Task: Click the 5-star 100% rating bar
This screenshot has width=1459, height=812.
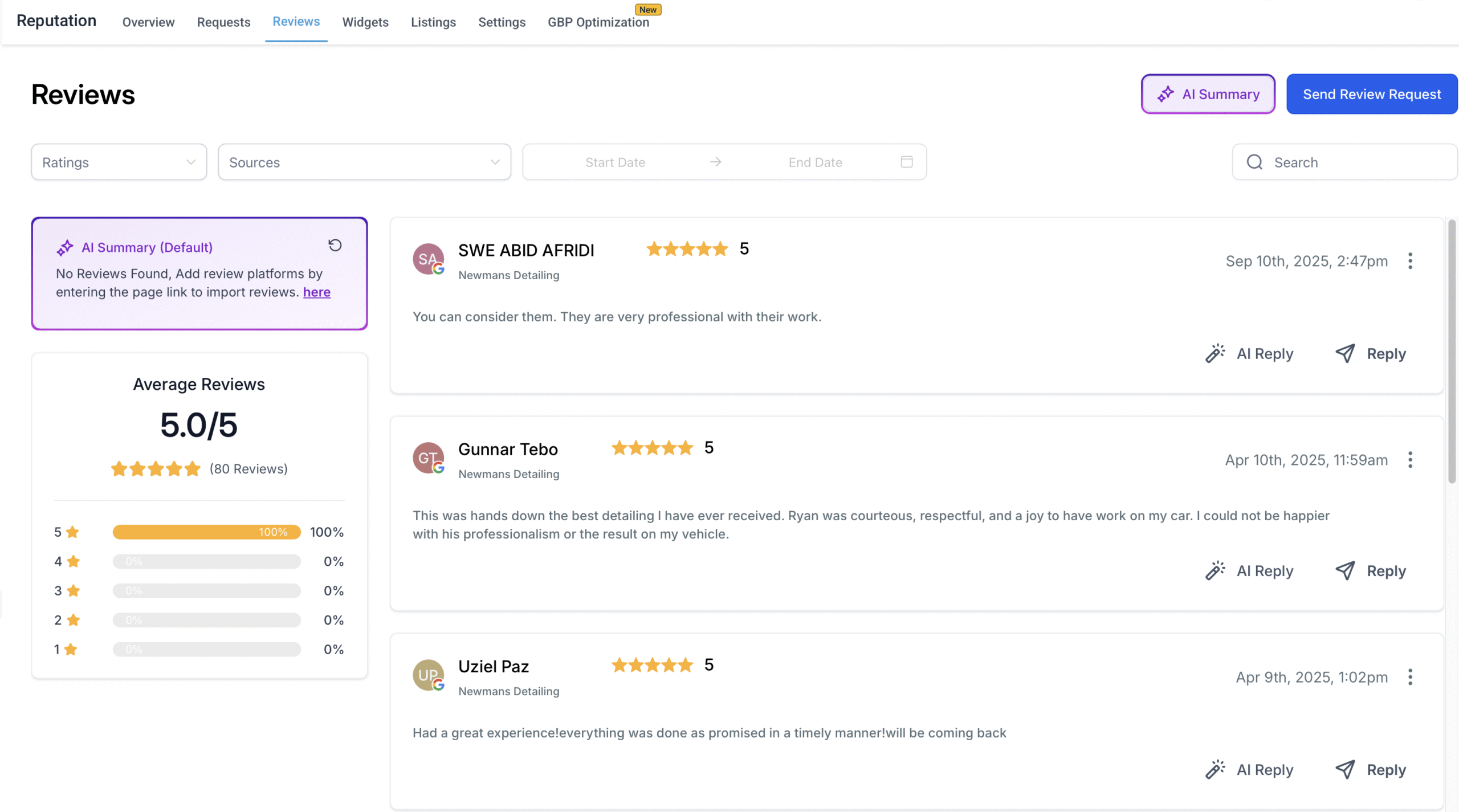Action: [206, 532]
